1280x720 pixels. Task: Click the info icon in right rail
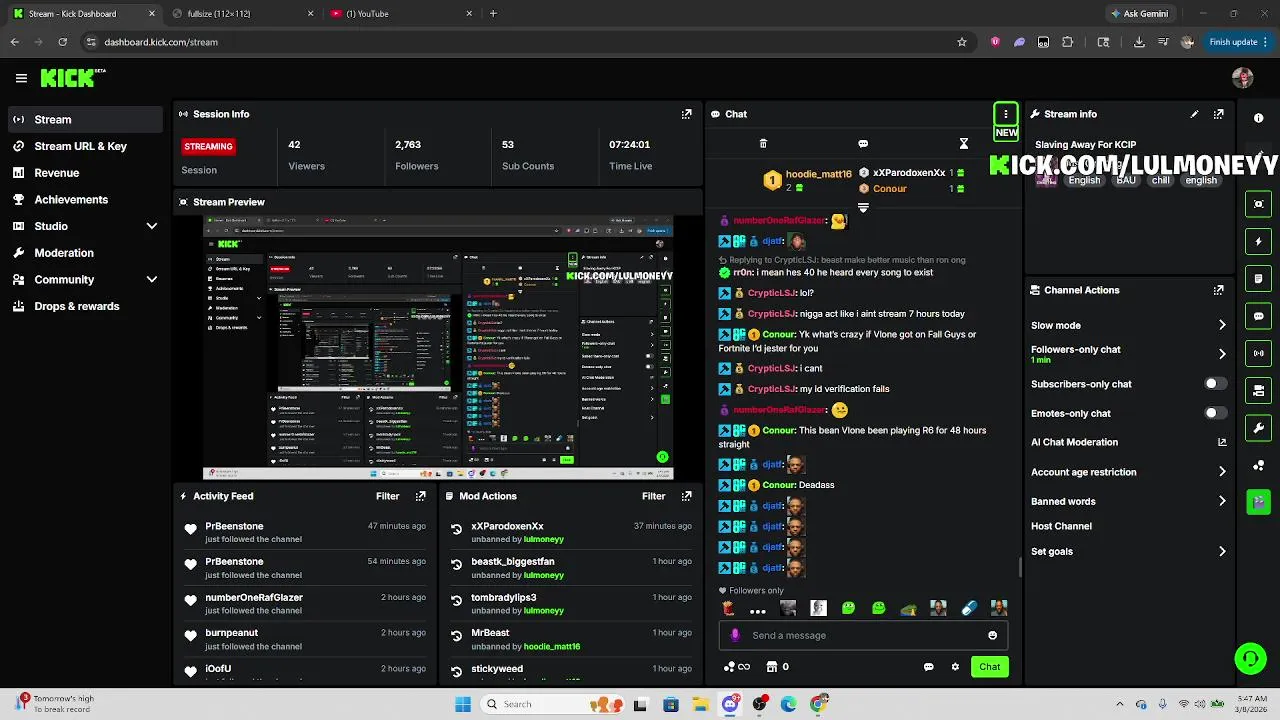point(1258,118)
